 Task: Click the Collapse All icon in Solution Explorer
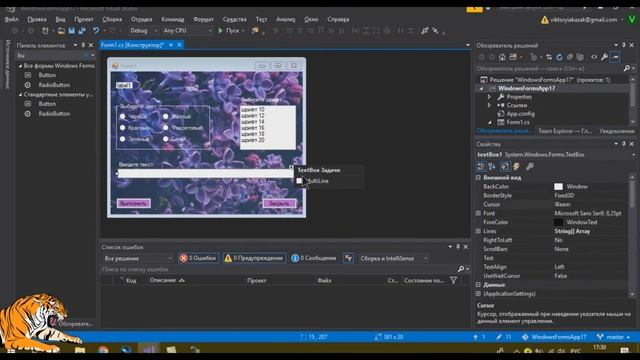(570, 57)
